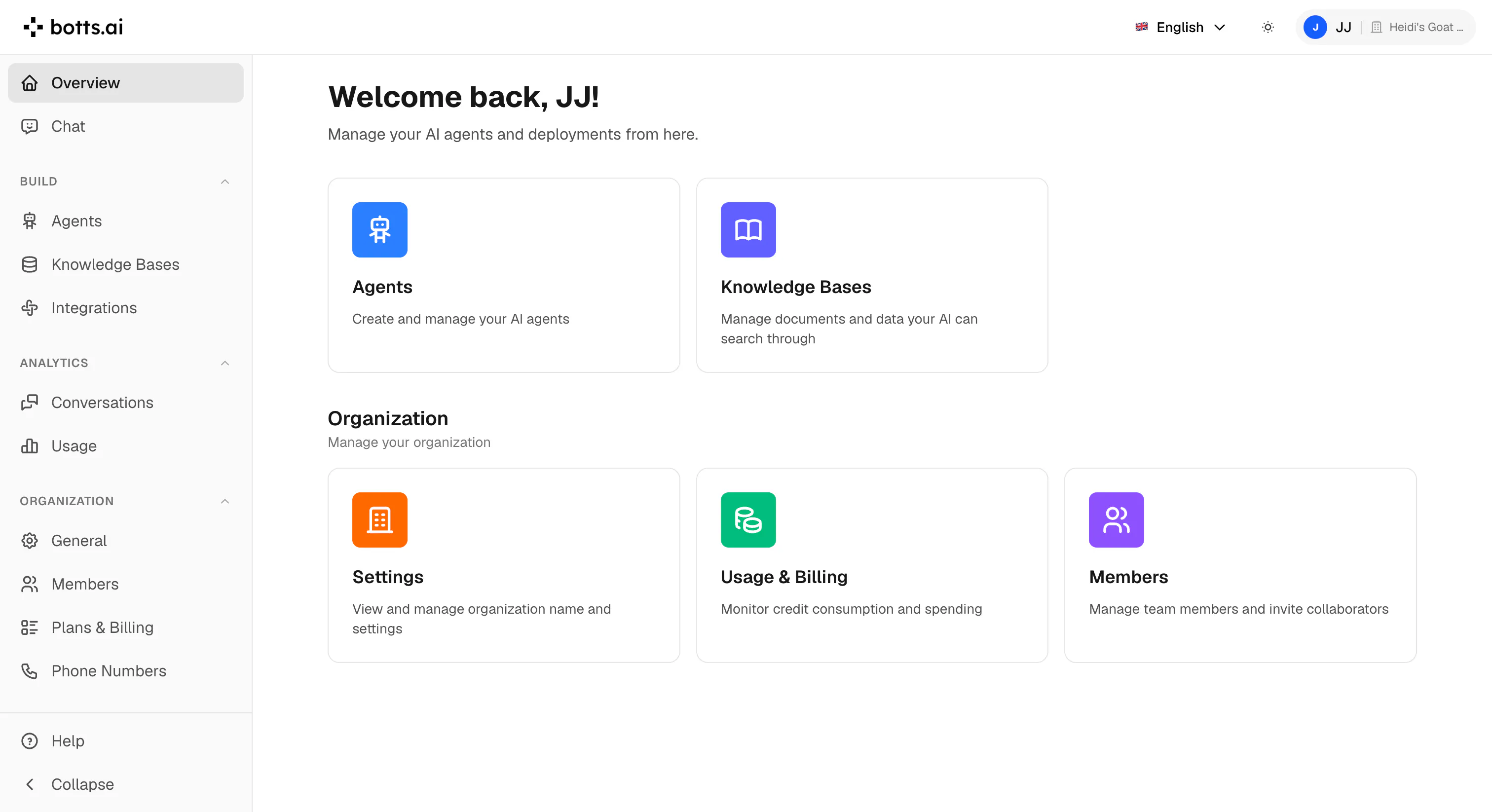
Task: Click the blue Agents robot card icon
Action: pos(380,230)
